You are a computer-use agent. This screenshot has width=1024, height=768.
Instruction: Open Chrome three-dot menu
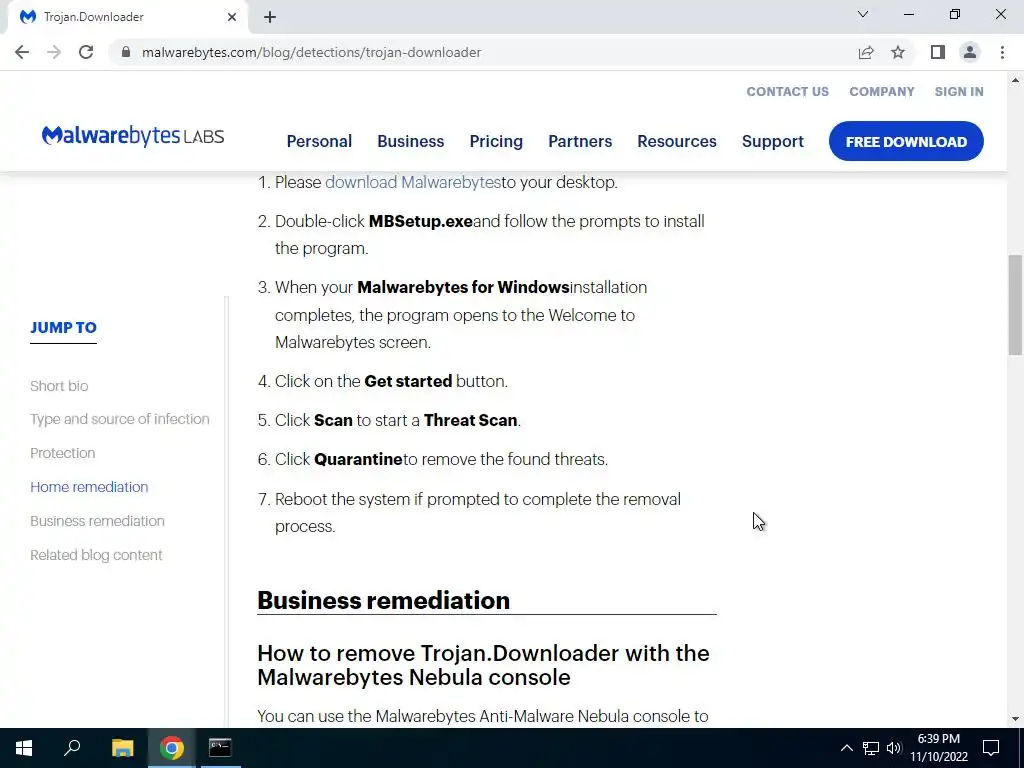[1002, 52]
